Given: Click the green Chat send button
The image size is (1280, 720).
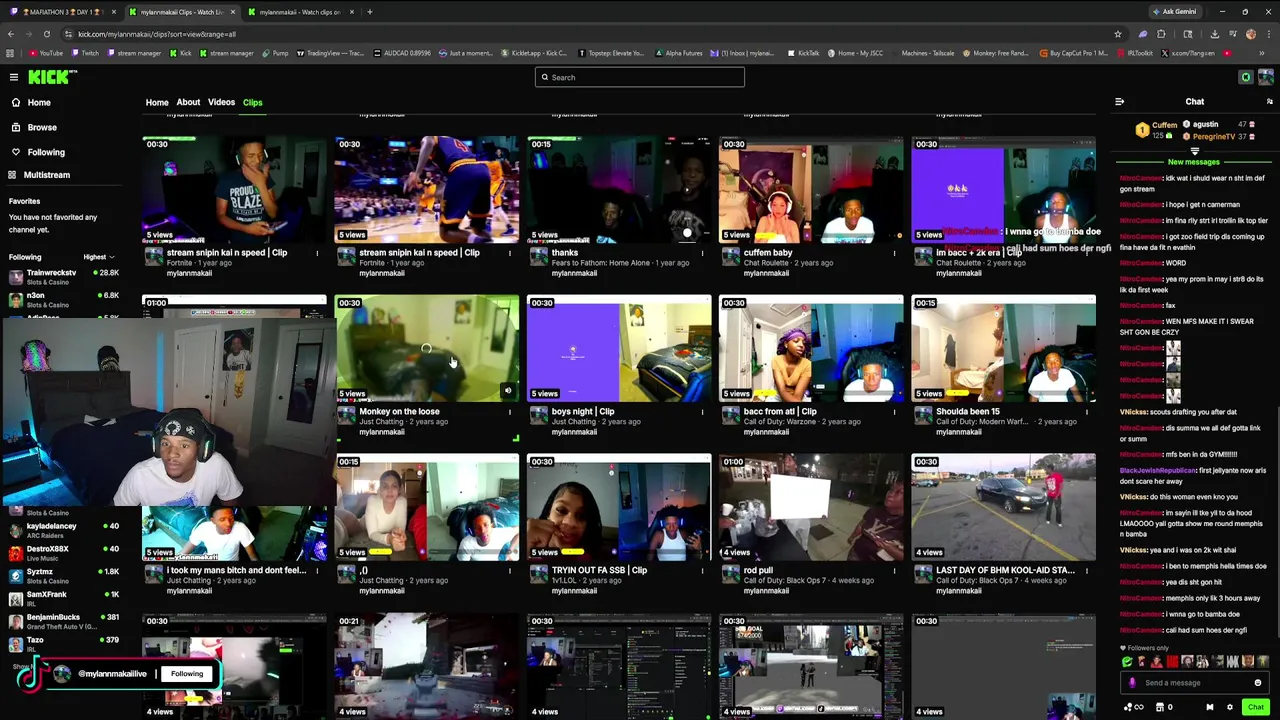Looking at the screenshot, I should coord(1256,707).
